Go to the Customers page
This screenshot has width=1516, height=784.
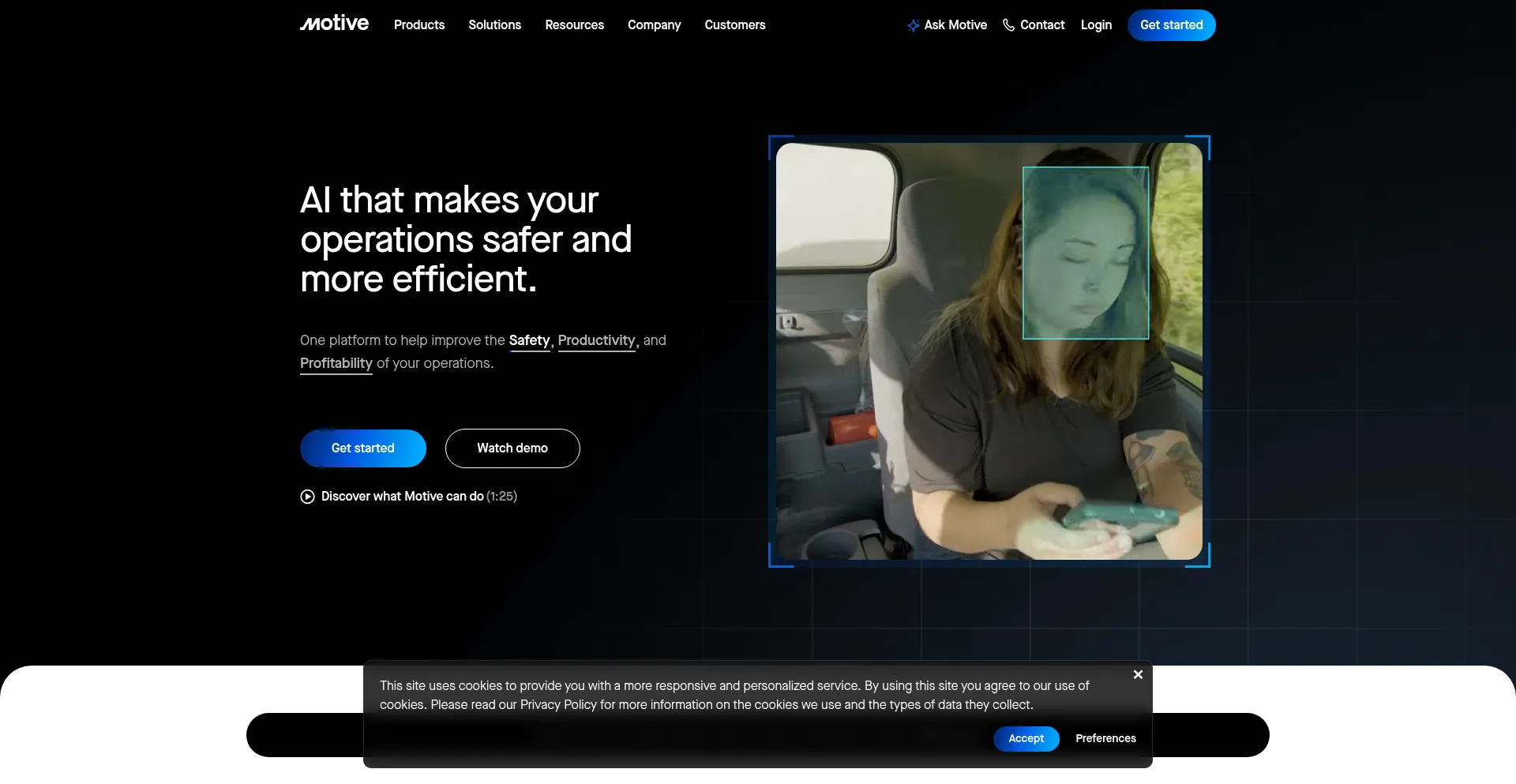734,25
